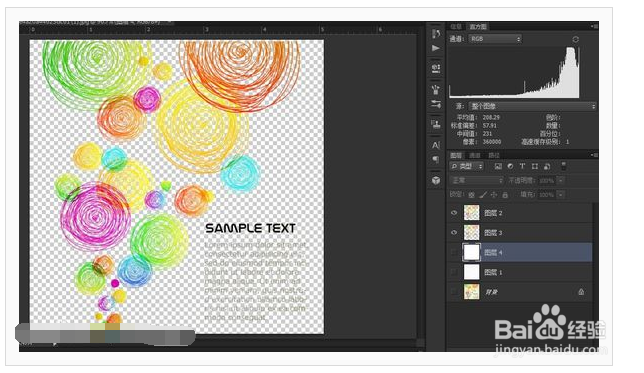Click the layer name 图层 1

[493, 272]
